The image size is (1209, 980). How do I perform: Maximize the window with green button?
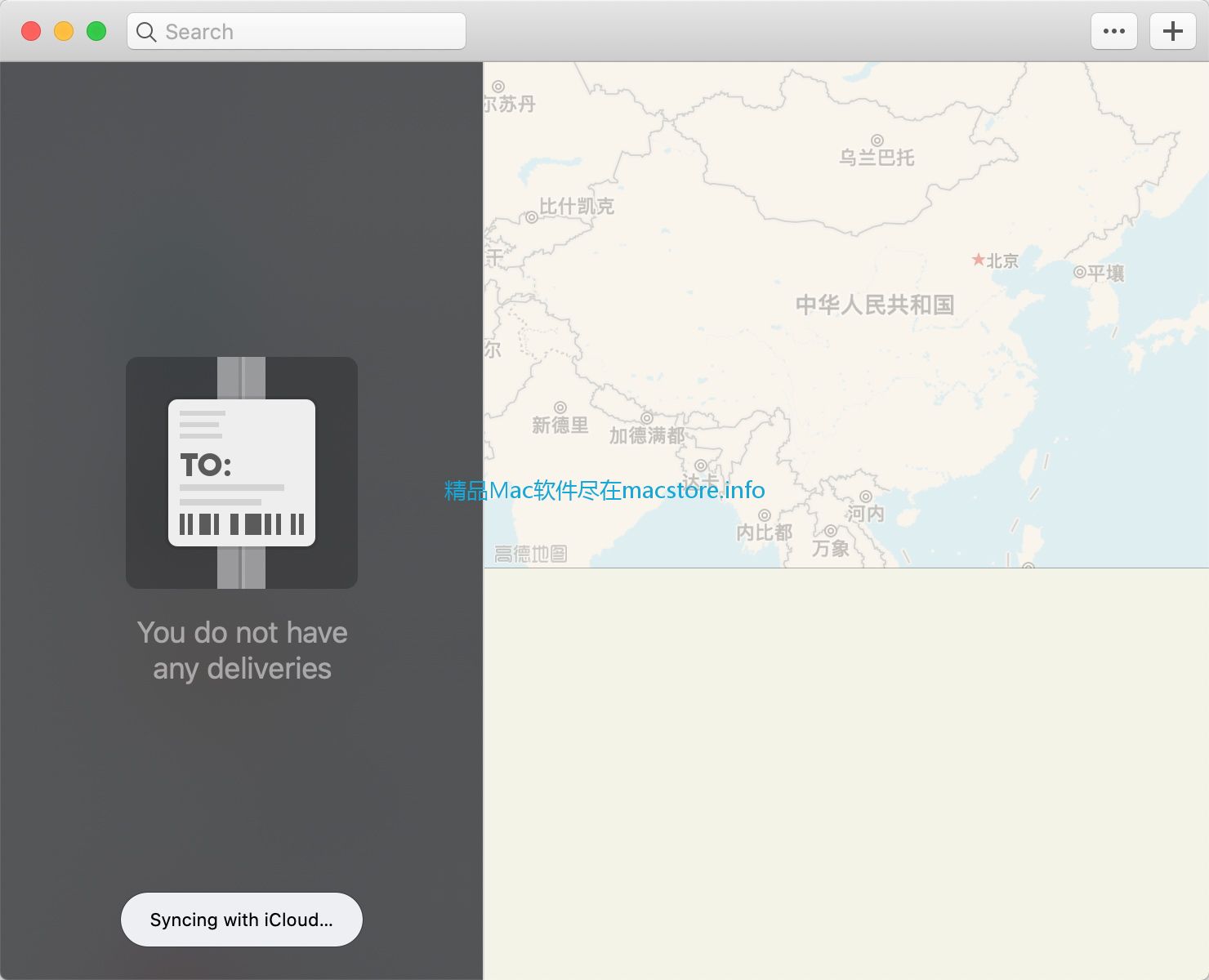tap(96, 31)
